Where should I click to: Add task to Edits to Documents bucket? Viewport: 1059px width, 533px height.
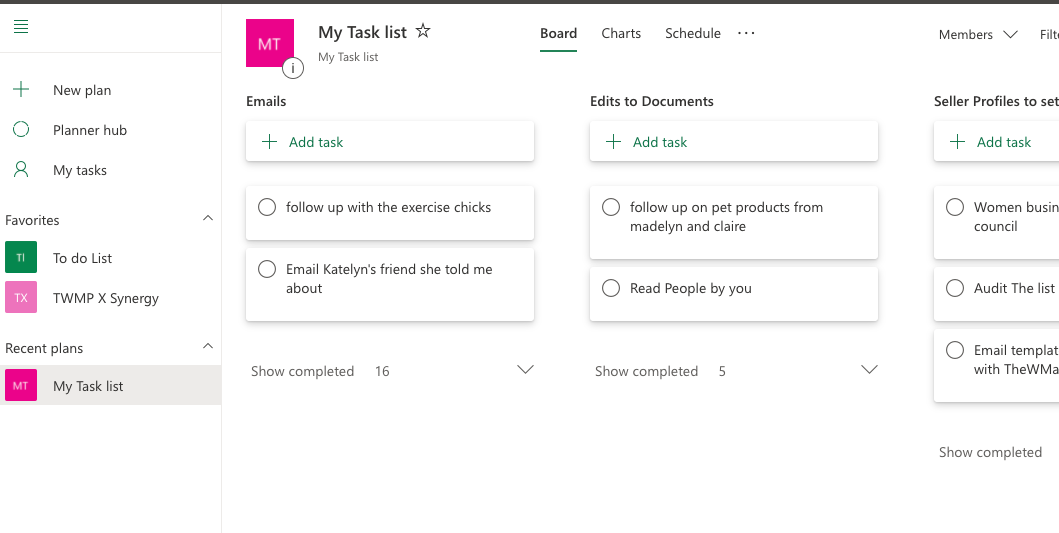[733, 141]
